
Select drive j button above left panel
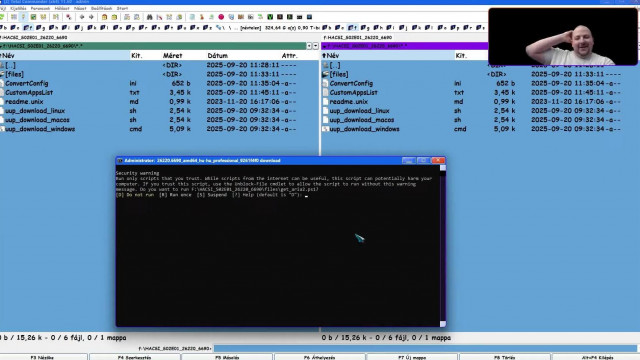(78, 27)
